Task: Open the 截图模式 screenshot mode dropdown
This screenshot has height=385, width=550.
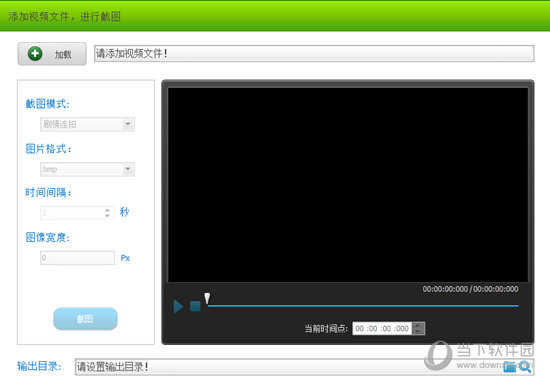Action: (x=87, y=124)
